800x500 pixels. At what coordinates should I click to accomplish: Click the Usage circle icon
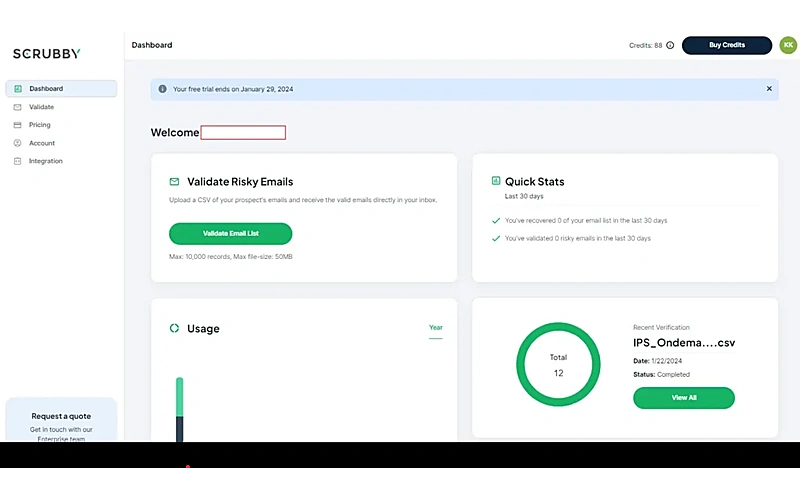174,328
